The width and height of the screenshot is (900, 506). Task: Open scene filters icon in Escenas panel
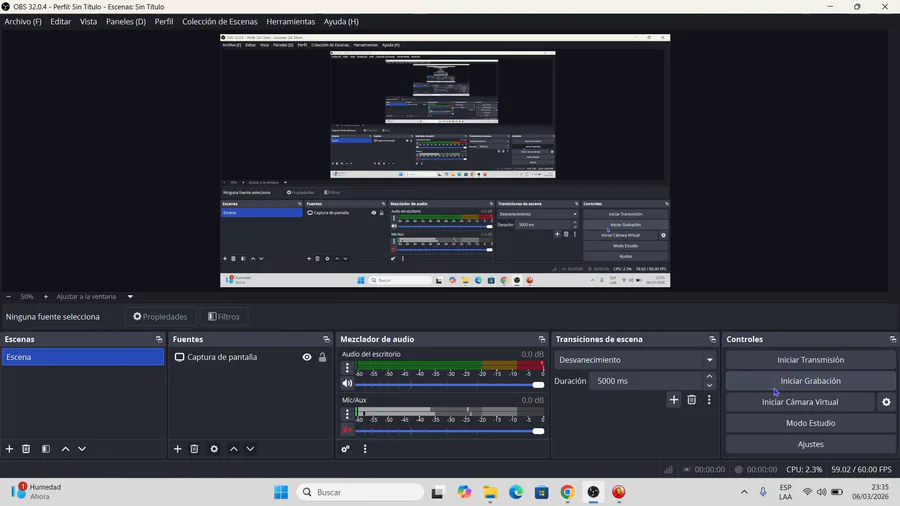point(46,449)
